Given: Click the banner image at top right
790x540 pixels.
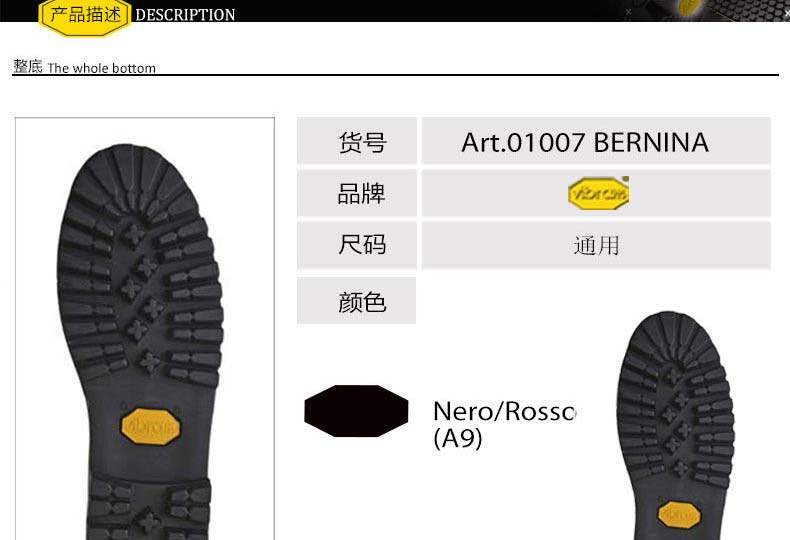Looking at the screenshot, I should point(705,11).
